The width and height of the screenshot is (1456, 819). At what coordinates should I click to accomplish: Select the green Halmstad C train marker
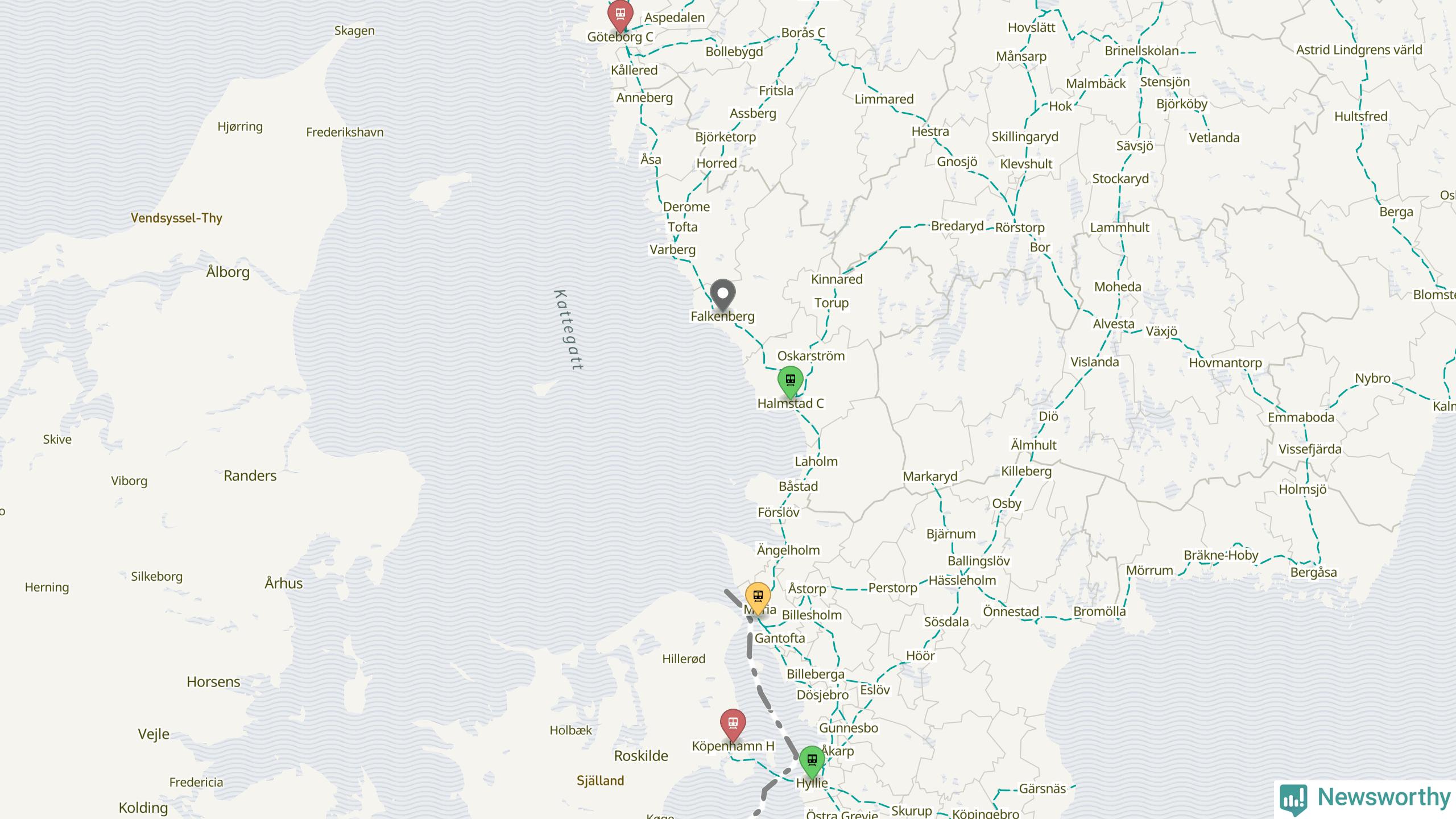tap(790, 382)
